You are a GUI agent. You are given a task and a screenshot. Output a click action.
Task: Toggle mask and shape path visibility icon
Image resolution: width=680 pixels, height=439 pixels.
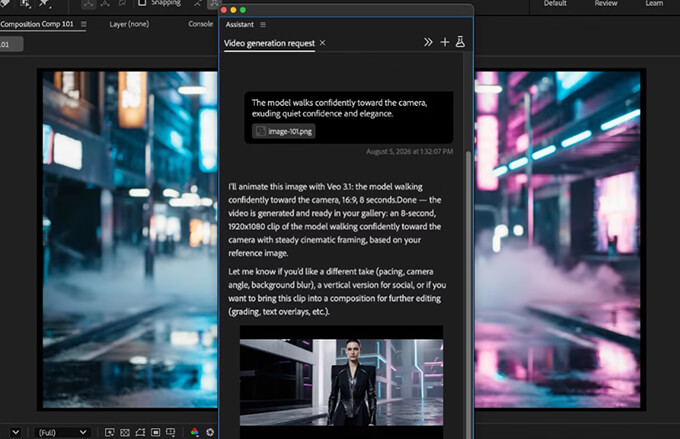click(140, 432)
